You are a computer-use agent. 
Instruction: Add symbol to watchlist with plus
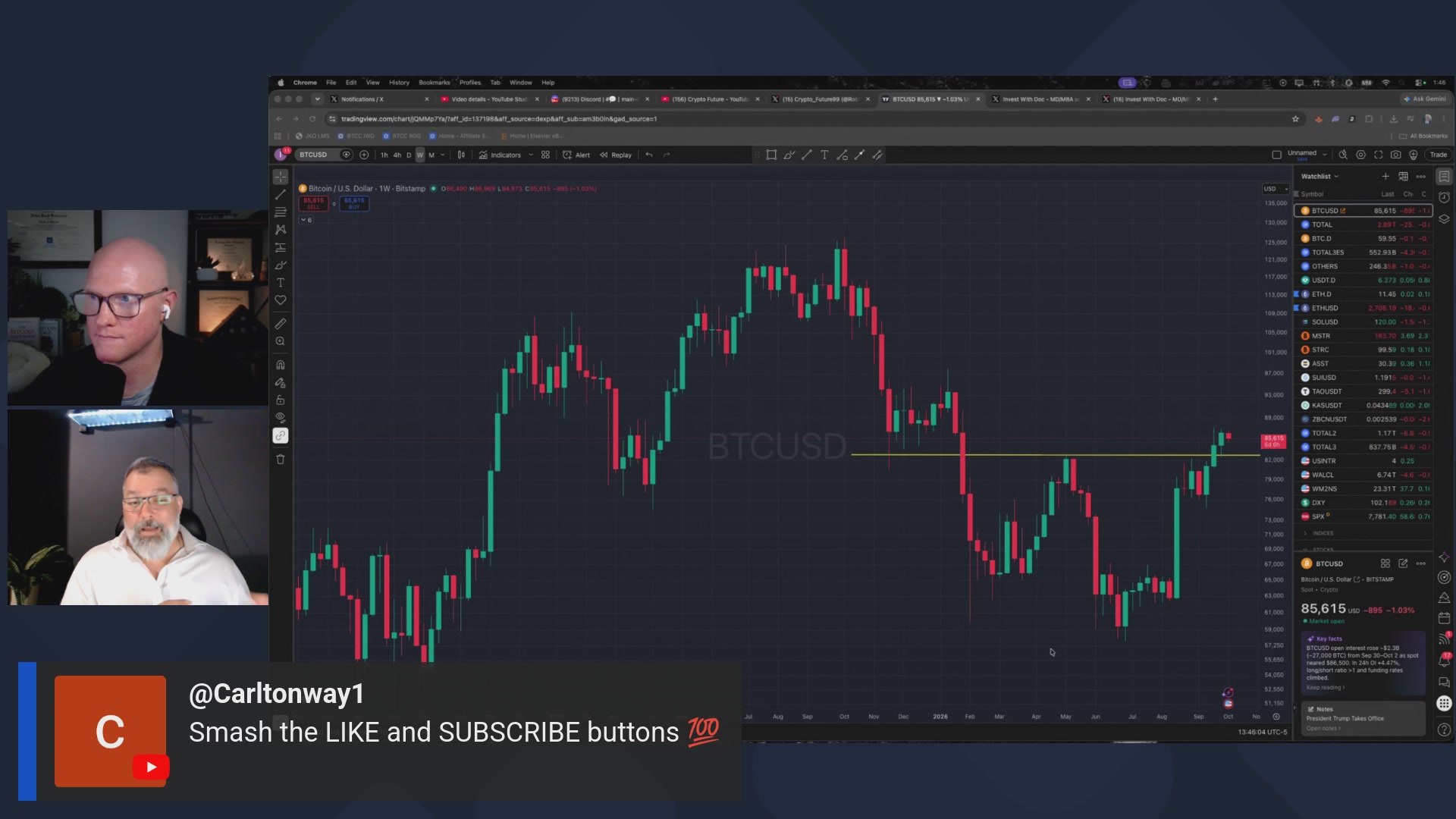[1385, 177]
